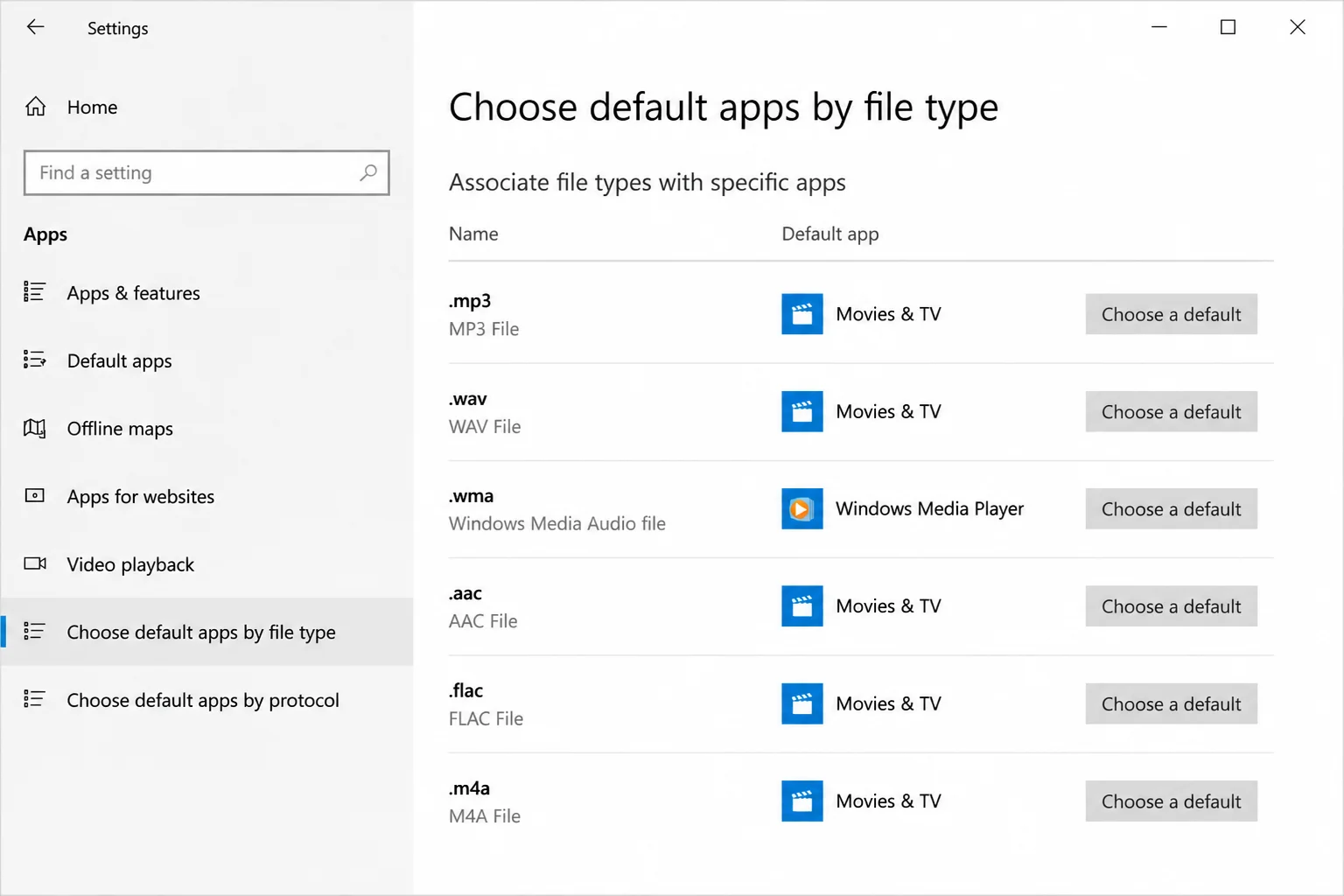Click the search magnifier icon

coord(368,172)
